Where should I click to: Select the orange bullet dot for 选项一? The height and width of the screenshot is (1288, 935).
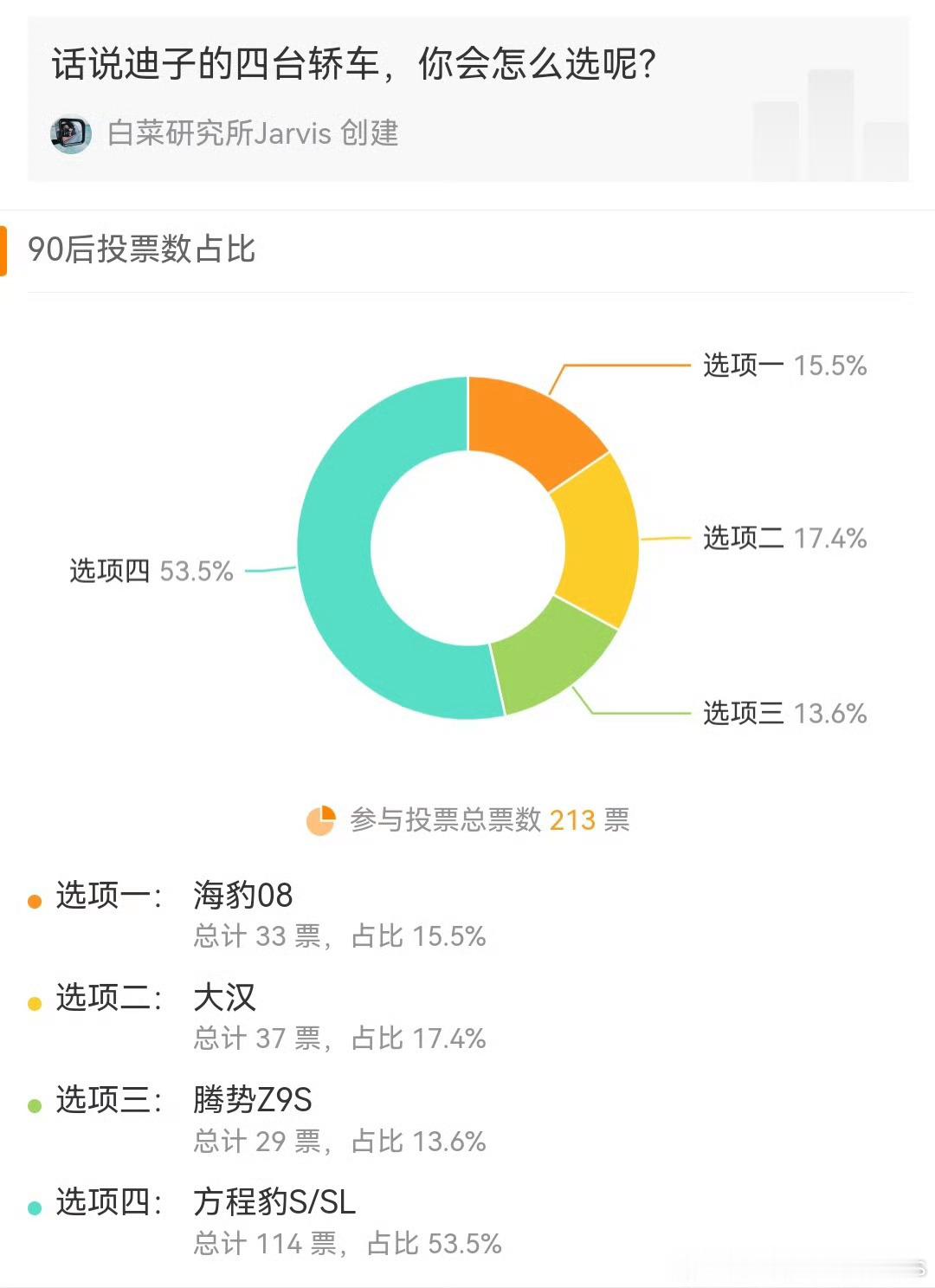35,902
